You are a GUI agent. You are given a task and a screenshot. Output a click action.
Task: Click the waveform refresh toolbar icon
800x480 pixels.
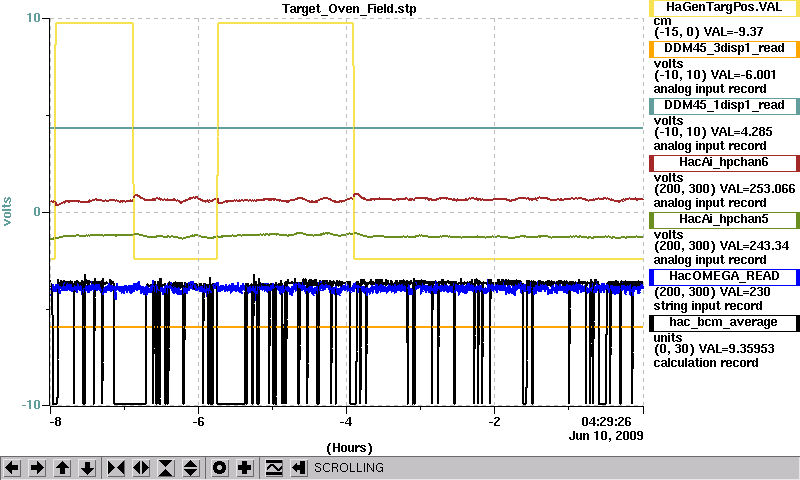tap(274, 467)
